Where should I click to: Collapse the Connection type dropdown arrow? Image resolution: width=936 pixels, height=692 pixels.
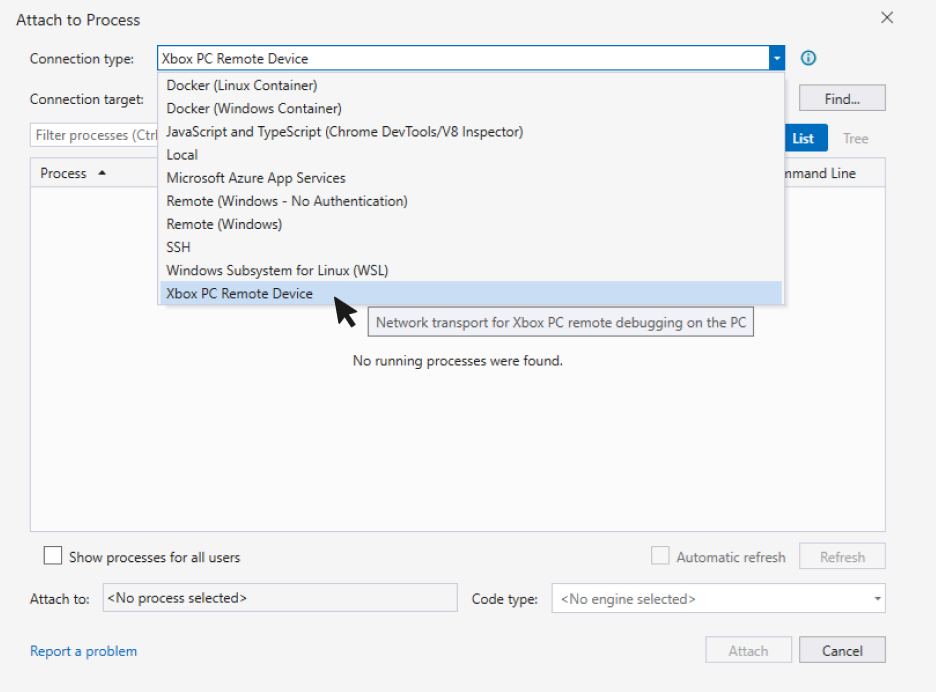tap(776, 59)
